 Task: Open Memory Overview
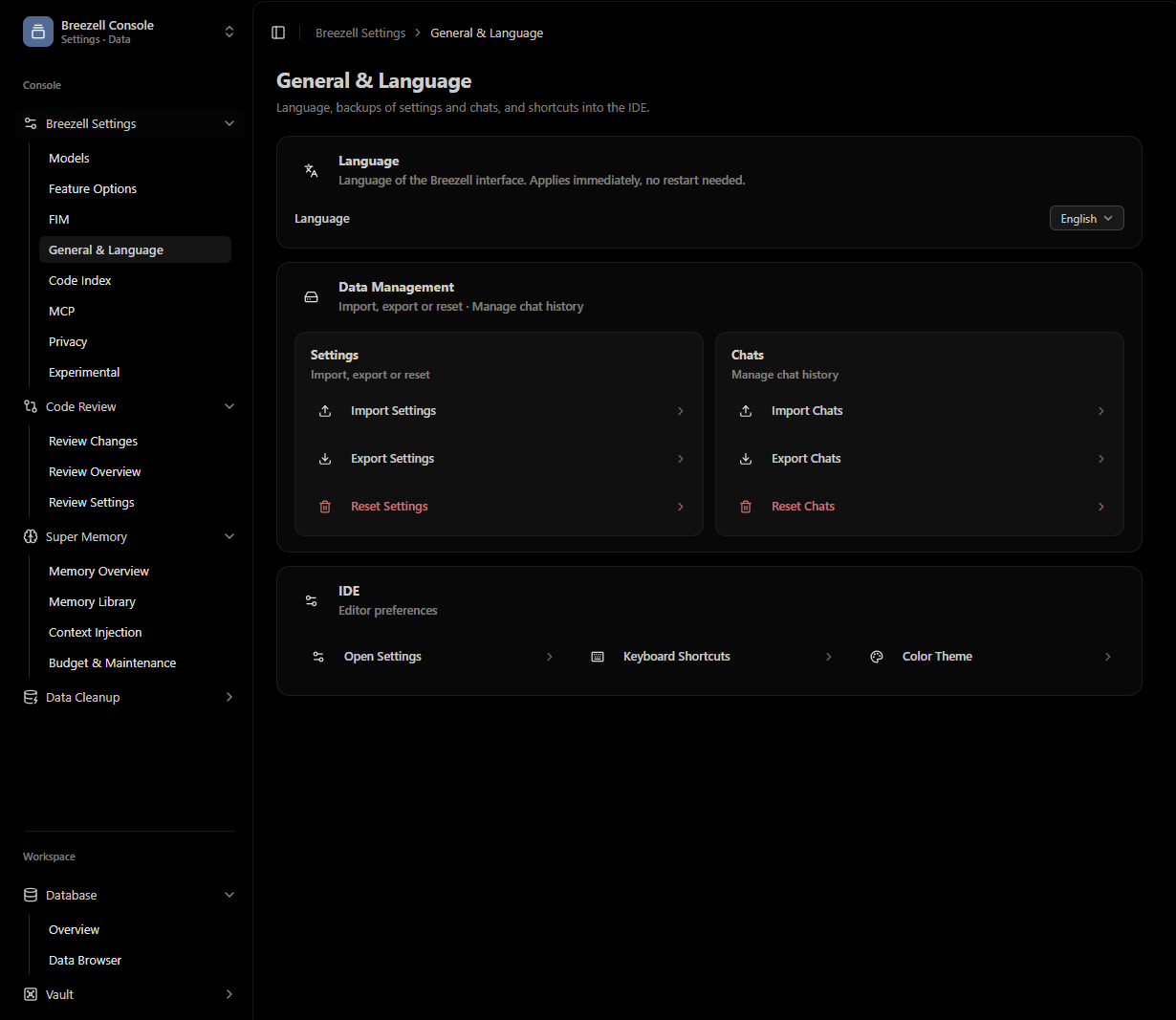pyautogui.click(x=135, y=571)
